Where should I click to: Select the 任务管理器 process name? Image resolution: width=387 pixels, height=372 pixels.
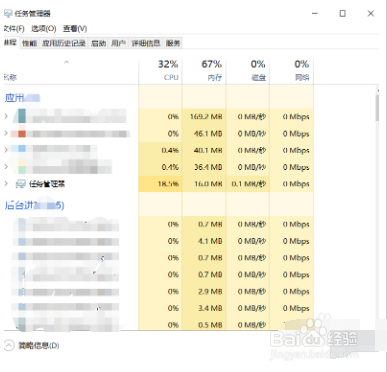(47, 184)
